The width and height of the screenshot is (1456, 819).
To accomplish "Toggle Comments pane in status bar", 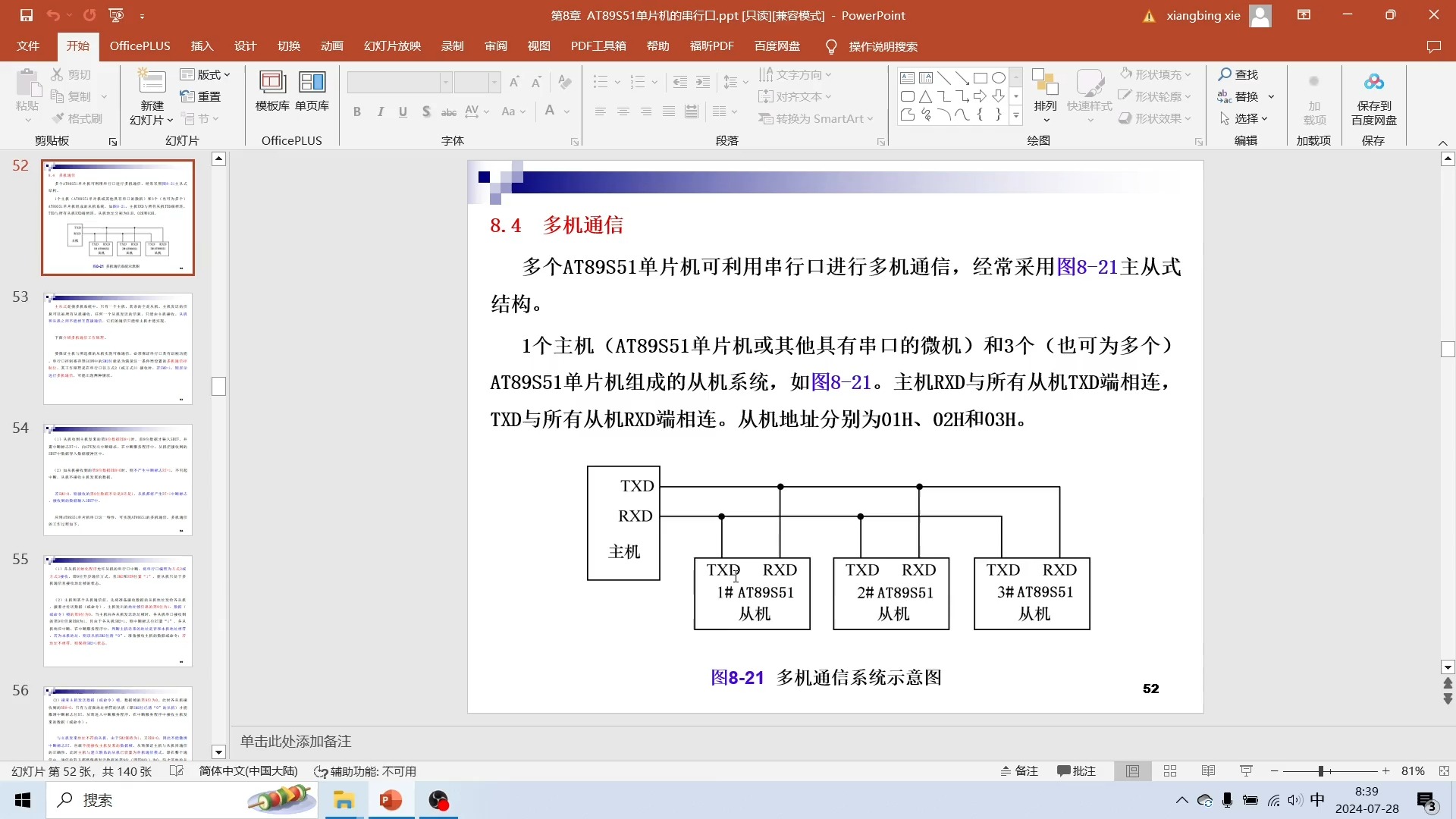I will point(1076,771).
